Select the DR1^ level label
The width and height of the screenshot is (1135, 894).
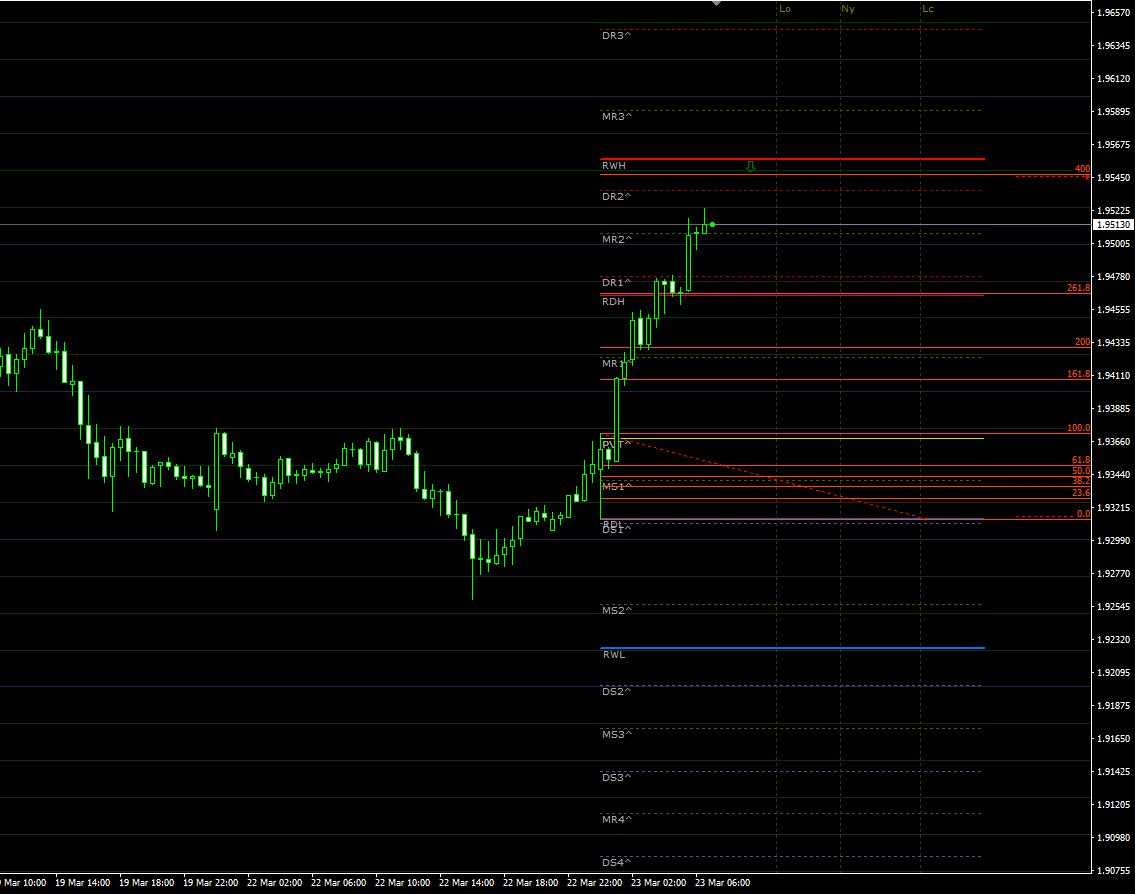tap(616, 282)
